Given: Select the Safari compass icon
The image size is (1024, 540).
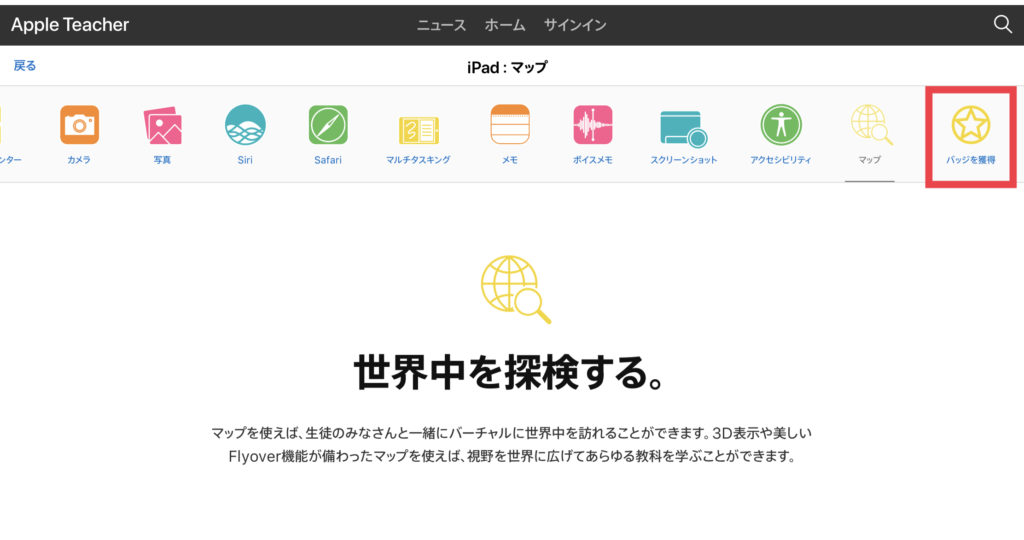Looking at the screenshot, I should click(328, 126).
